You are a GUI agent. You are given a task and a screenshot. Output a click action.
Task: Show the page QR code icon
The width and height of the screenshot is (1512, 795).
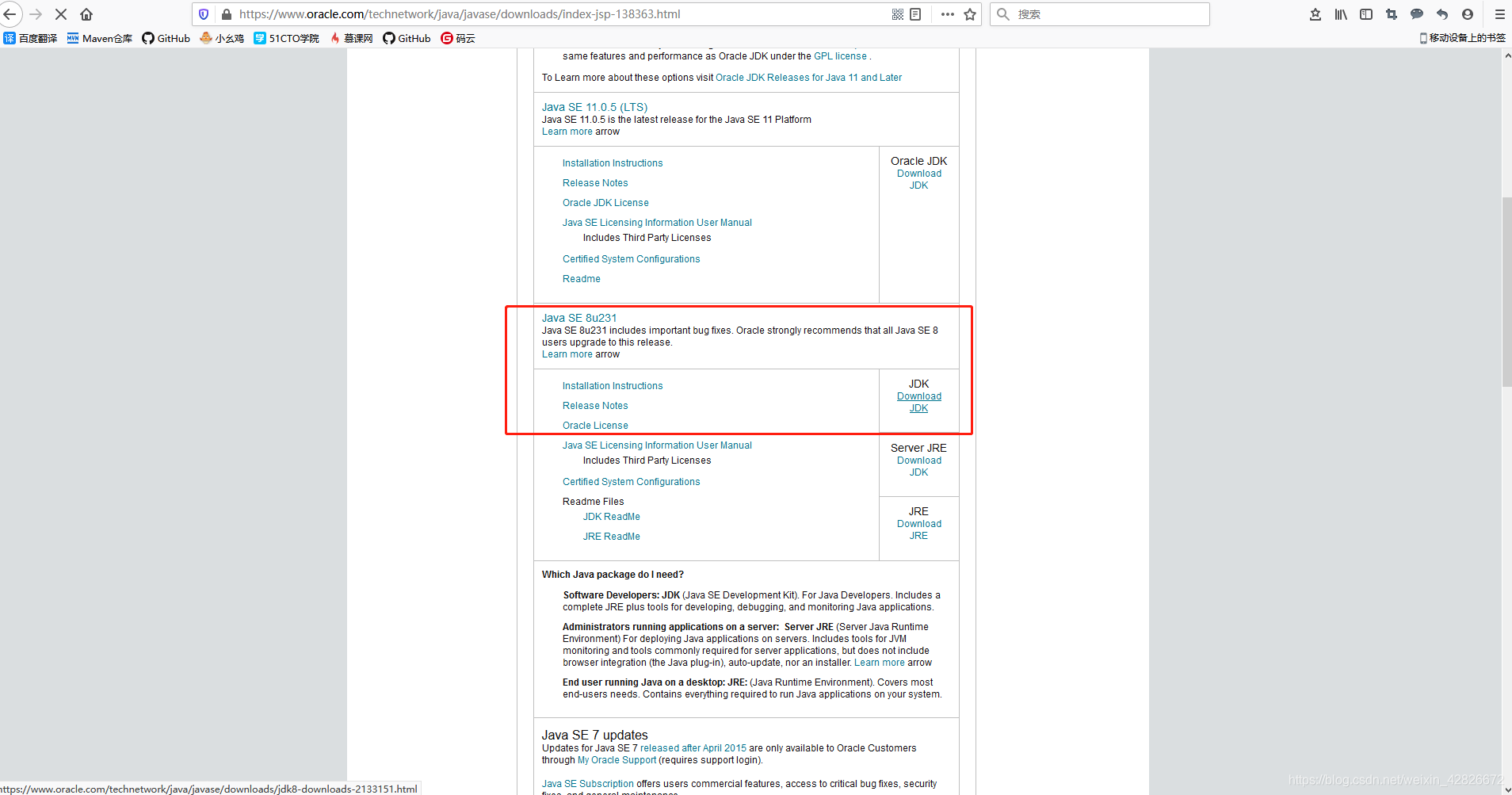pyautogui.click(x=898, y=14)
